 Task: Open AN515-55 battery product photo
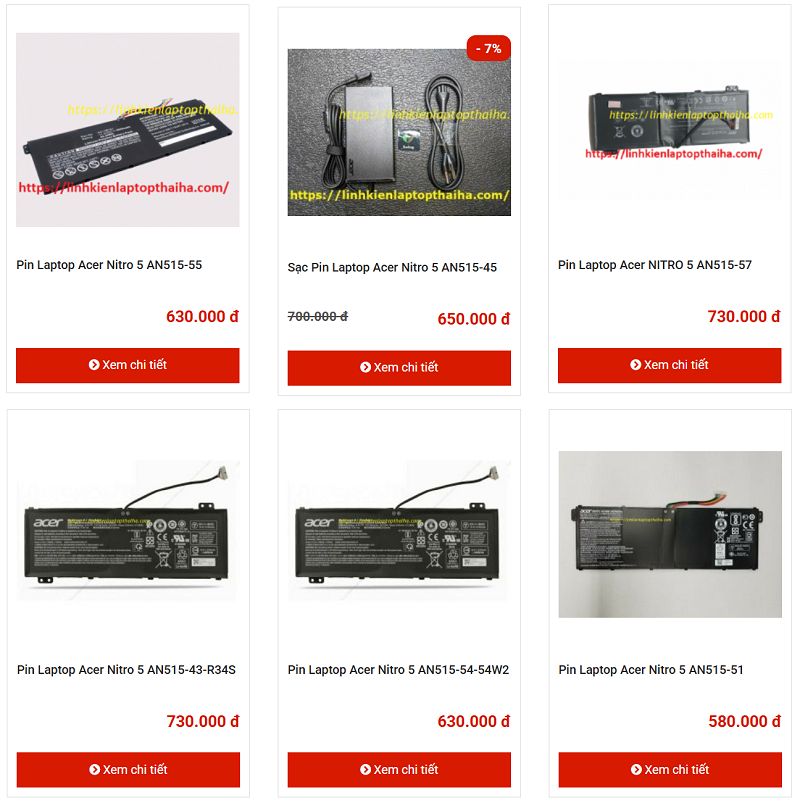(128, 130)
